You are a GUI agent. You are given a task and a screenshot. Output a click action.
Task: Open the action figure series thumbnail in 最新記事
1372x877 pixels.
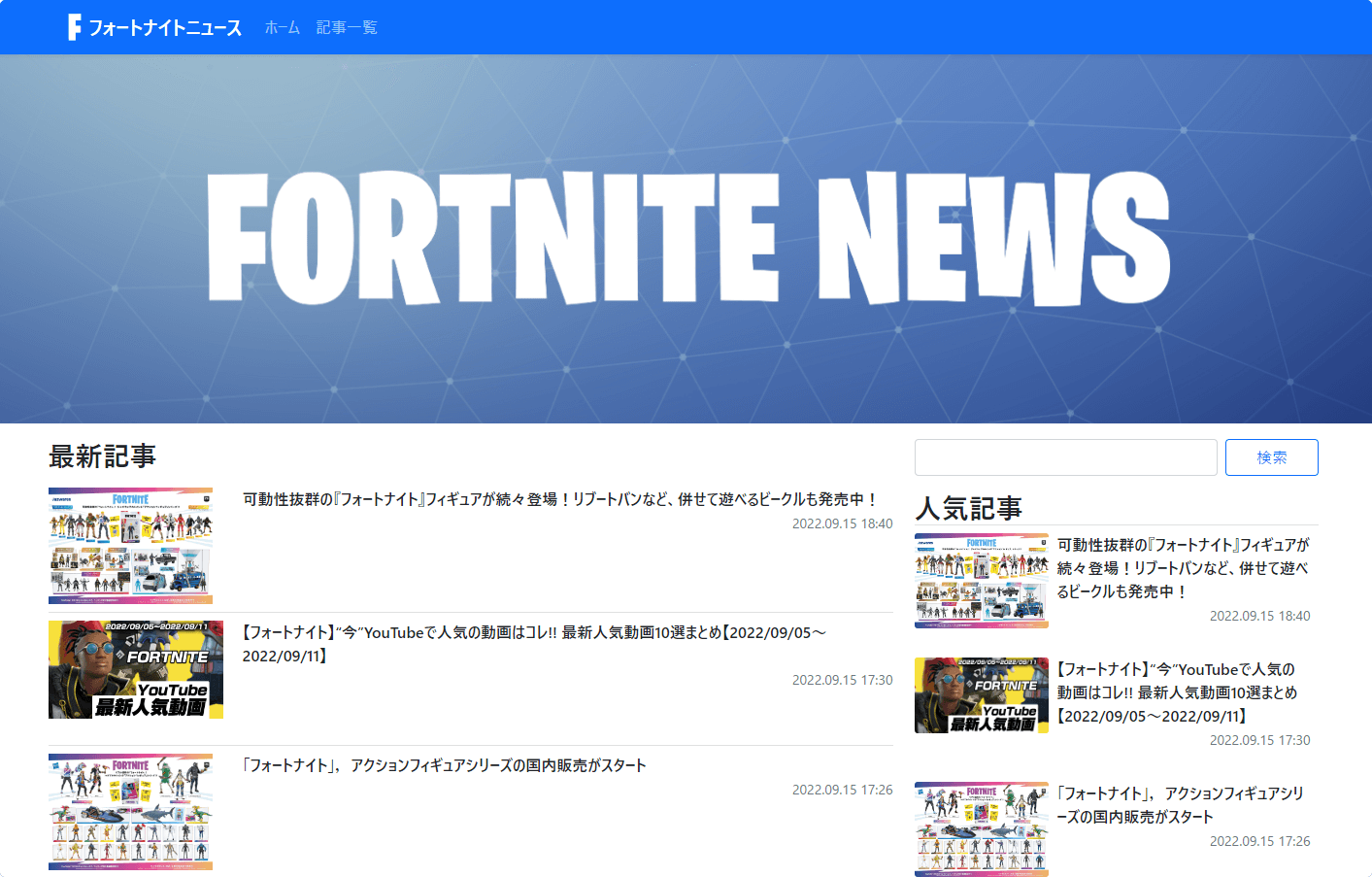pos(130,812)
